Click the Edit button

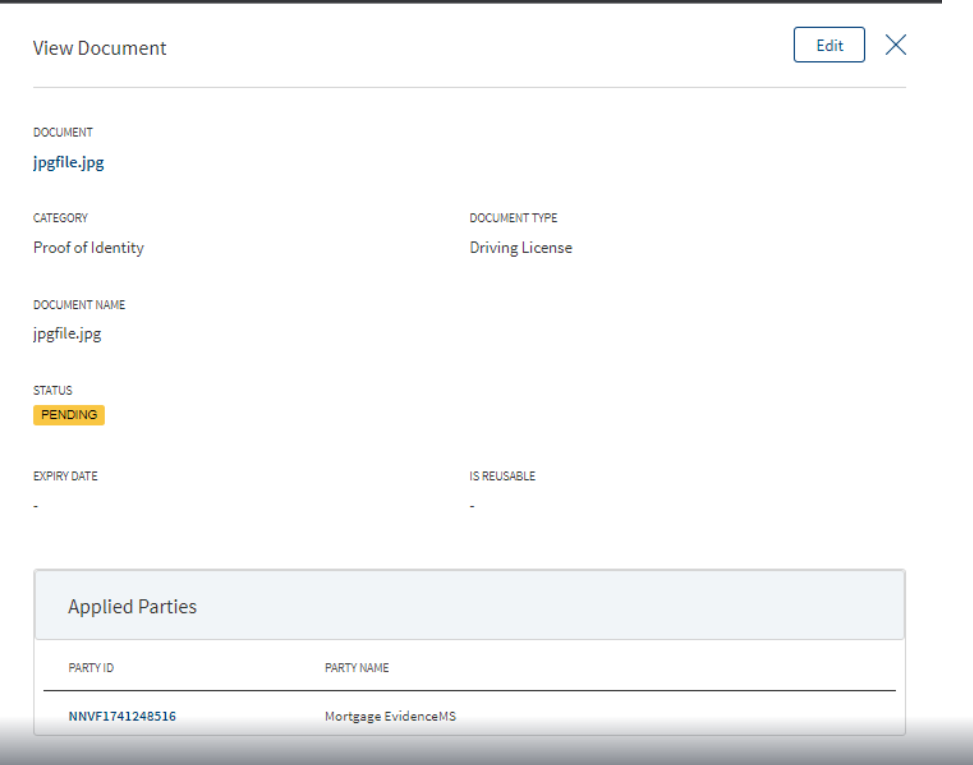(829, 45)
